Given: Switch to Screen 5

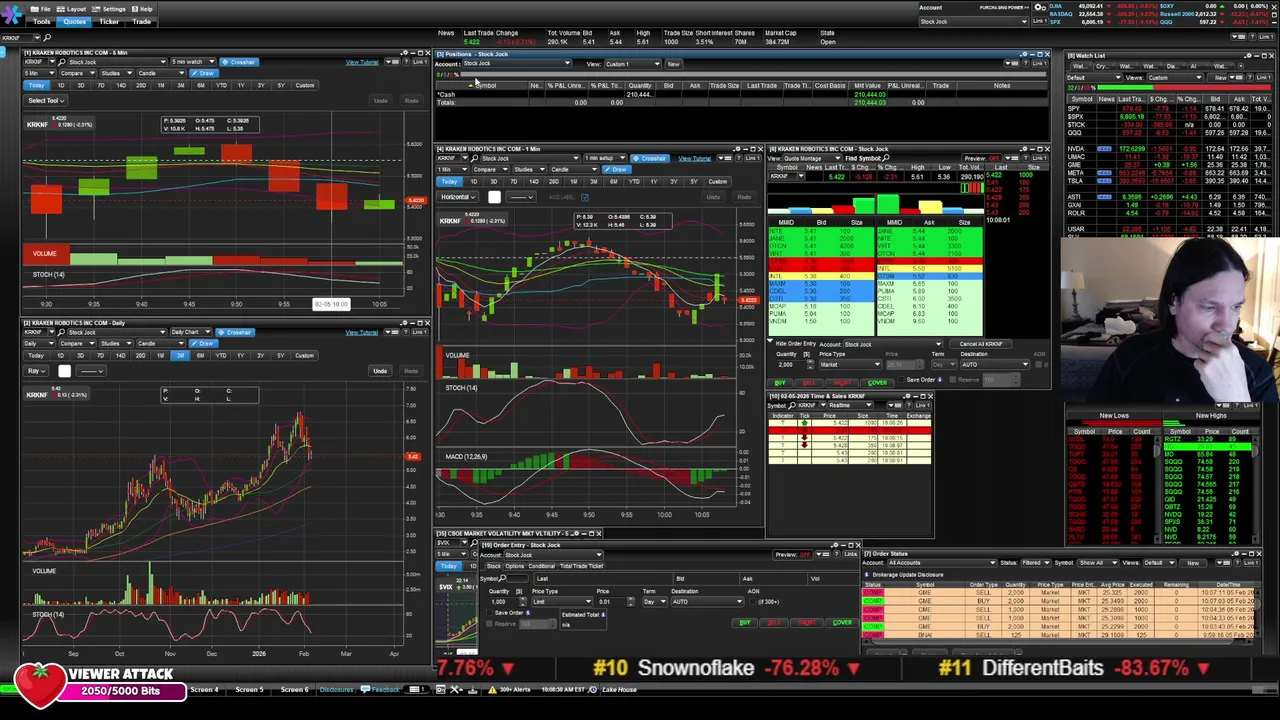Looking at the screenshot, I should [249, 690].
